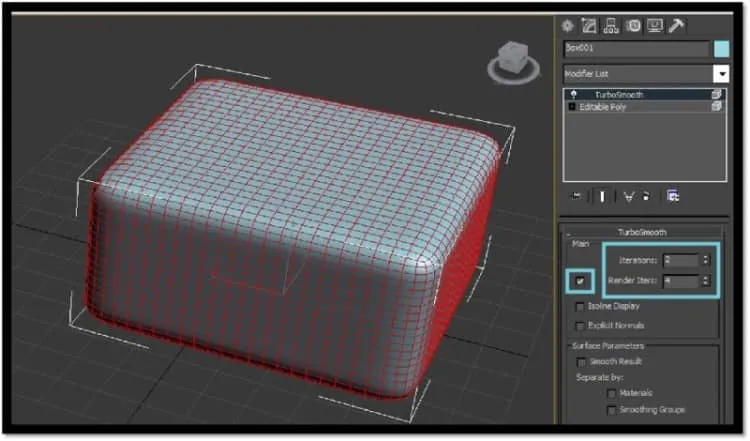The width and height of the screenshot is (750, 441).
Task: Switch to the Modify panel tab
Action: pos(589,26)
